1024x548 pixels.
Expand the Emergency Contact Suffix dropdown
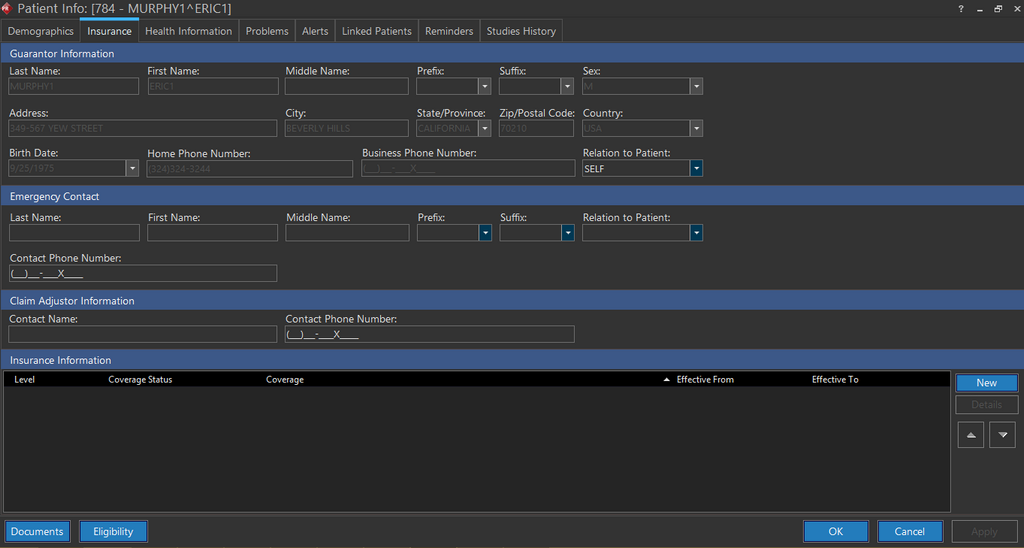(x=568, y=233)
